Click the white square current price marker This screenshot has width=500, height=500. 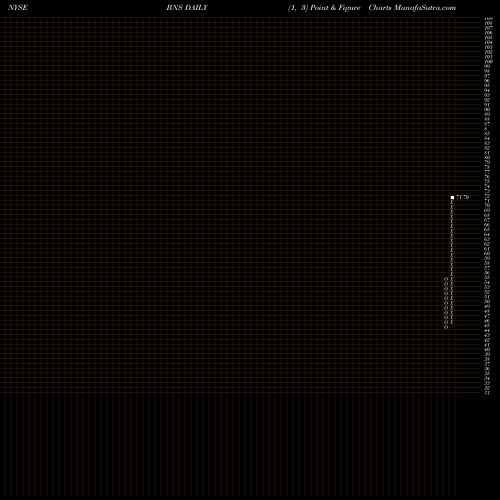[x=452, y=198]
